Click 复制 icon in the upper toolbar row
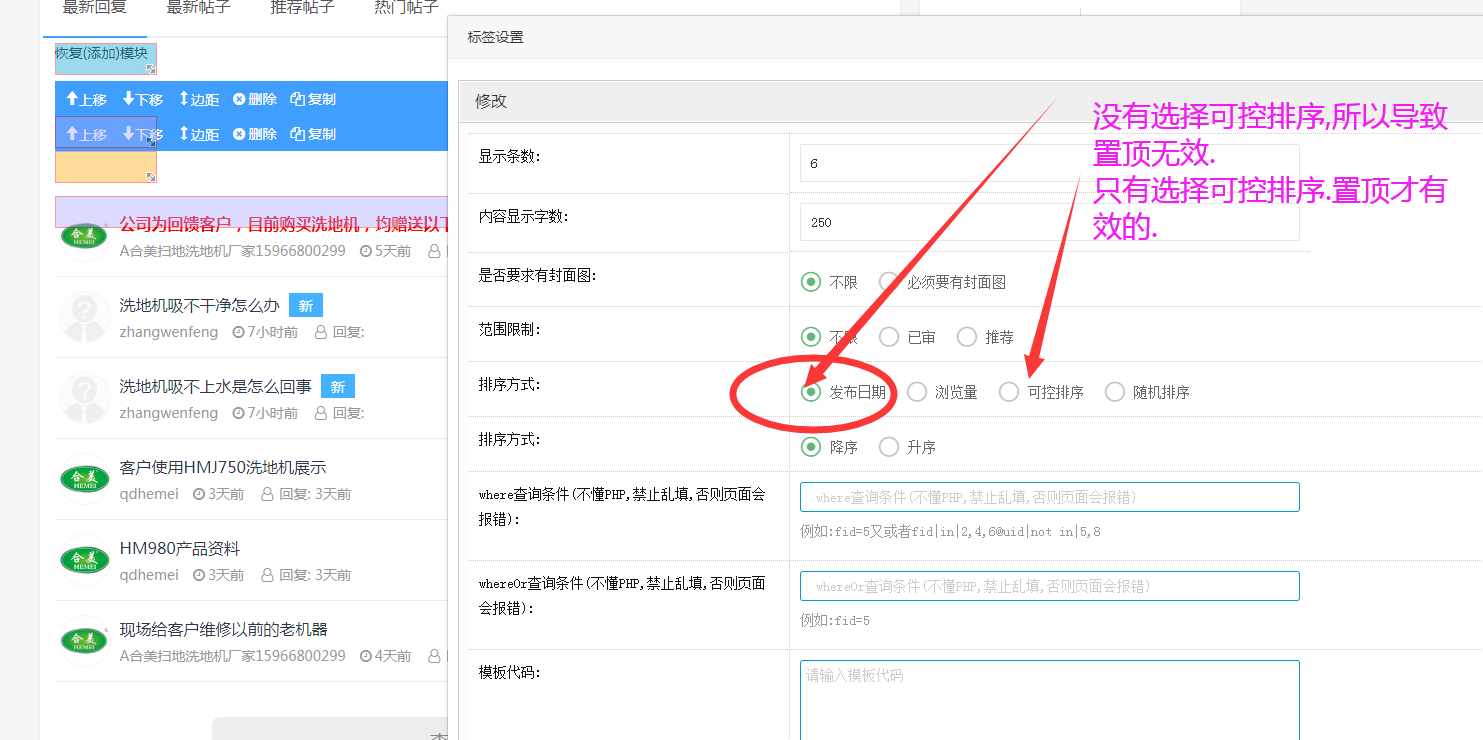Screen dimensions: 1483x740 297,99
